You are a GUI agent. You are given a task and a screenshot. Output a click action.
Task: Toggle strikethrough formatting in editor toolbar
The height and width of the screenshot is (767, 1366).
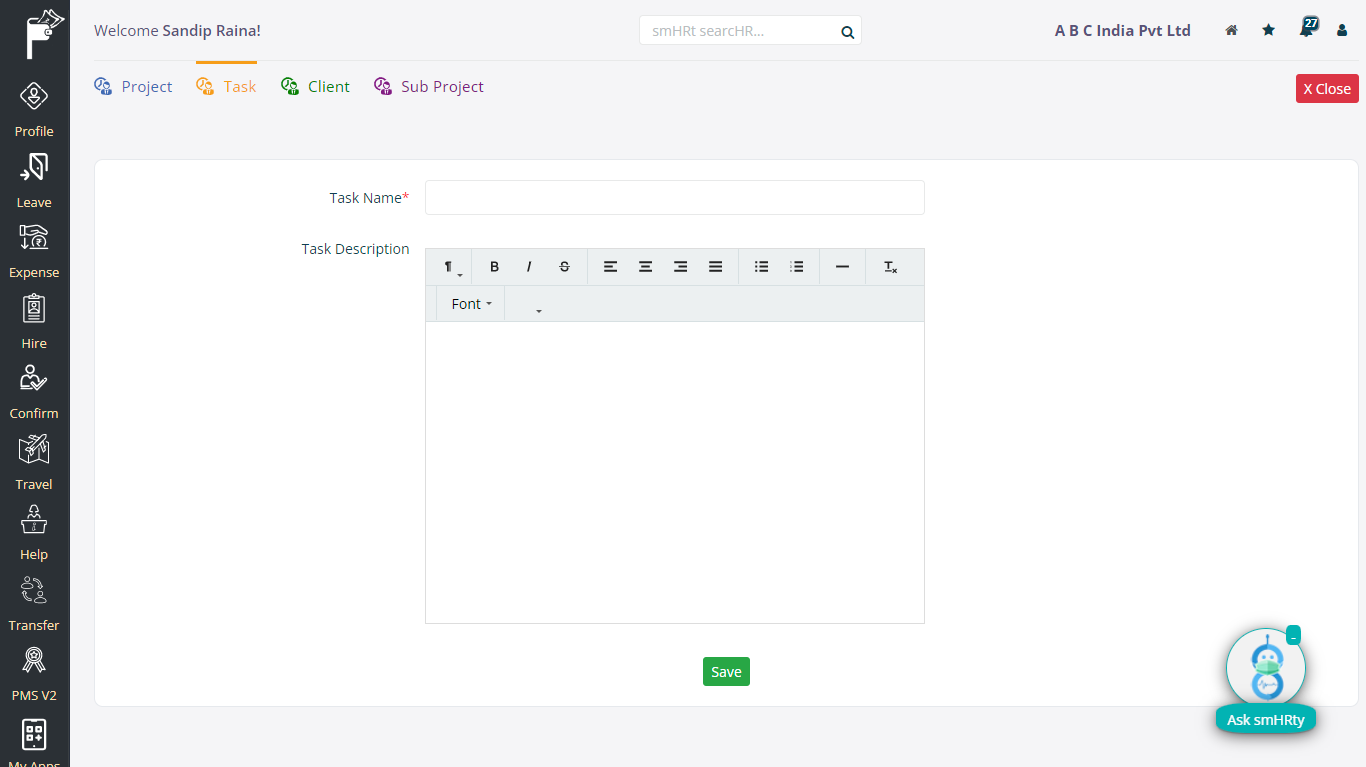coord(564,267)
